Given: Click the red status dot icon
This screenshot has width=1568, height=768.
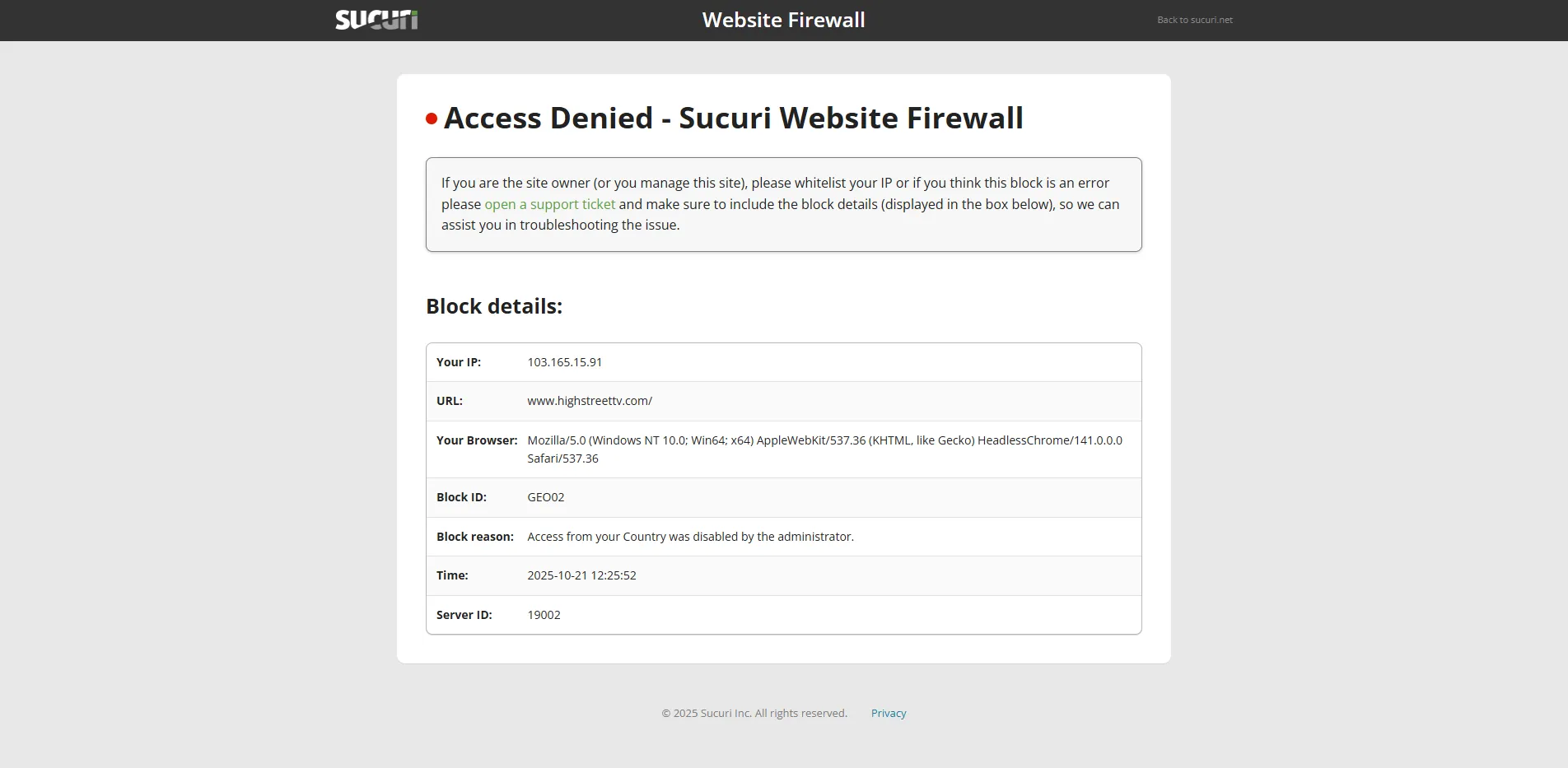Looking at the screenshot, I should click(432, 119).
